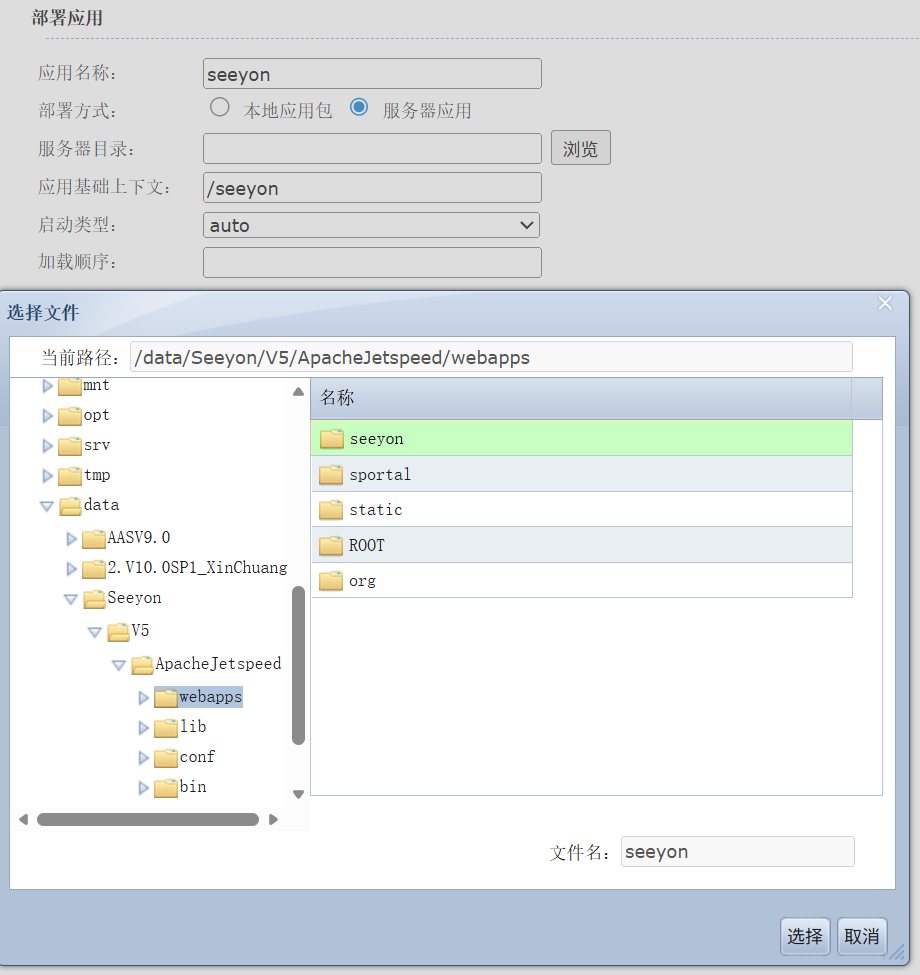Image resolution: width=920 pixels, height=975 pixels.
Task: Select the 'ROOT' row text
Action: point(367,545)
